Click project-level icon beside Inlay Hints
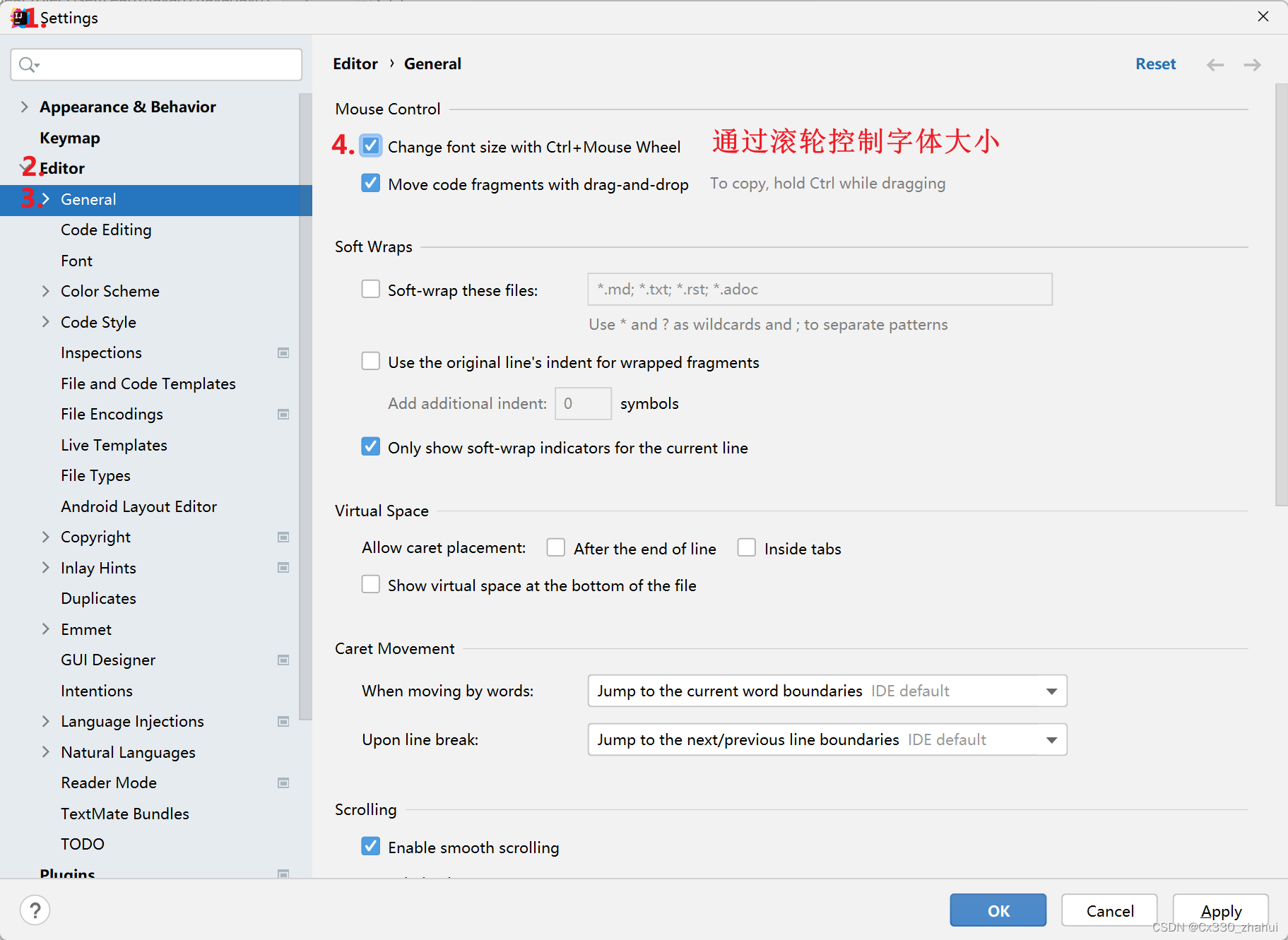 pos(283,567)
